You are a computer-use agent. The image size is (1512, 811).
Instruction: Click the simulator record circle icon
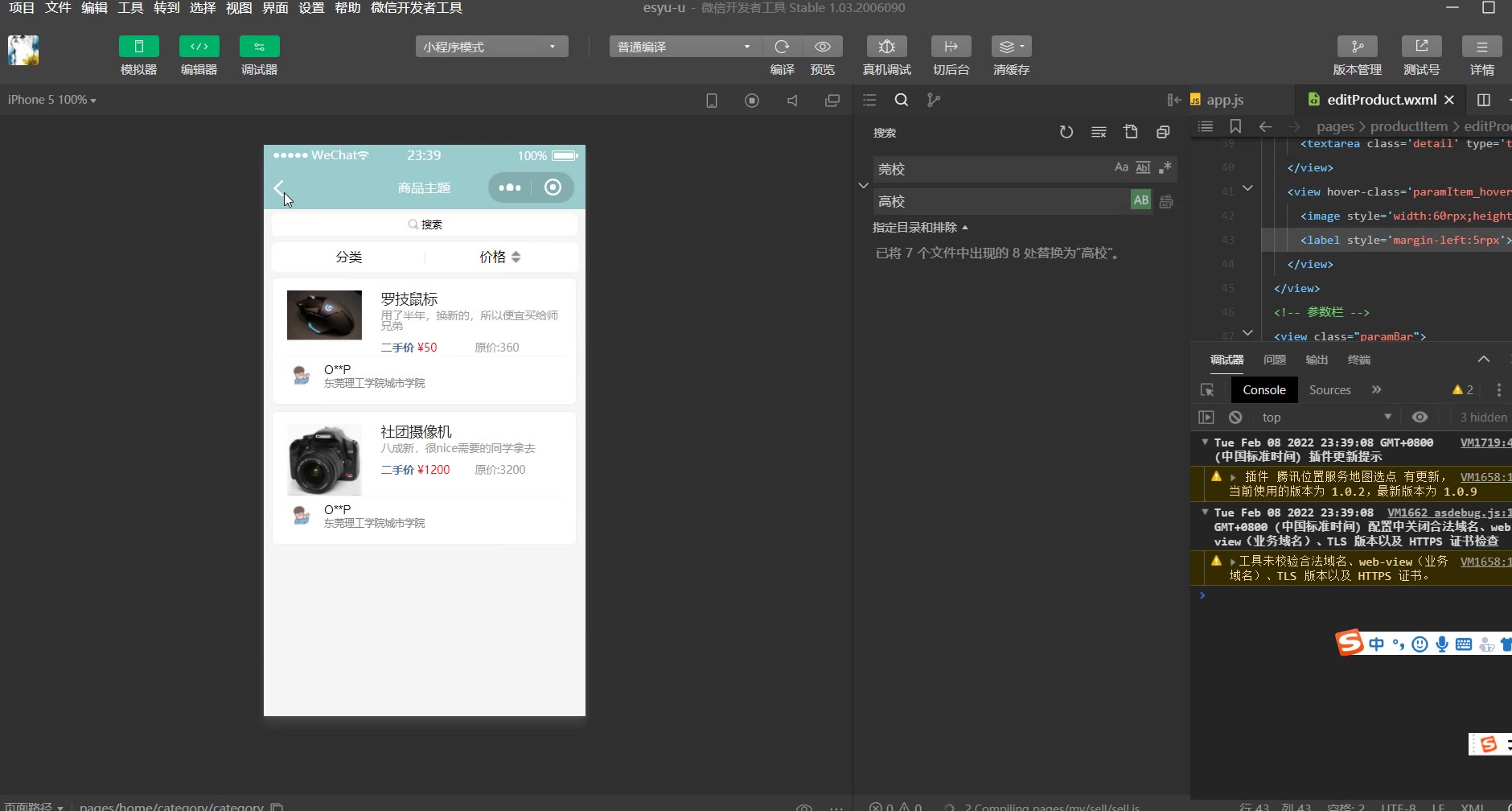click(x=751, y=101)
